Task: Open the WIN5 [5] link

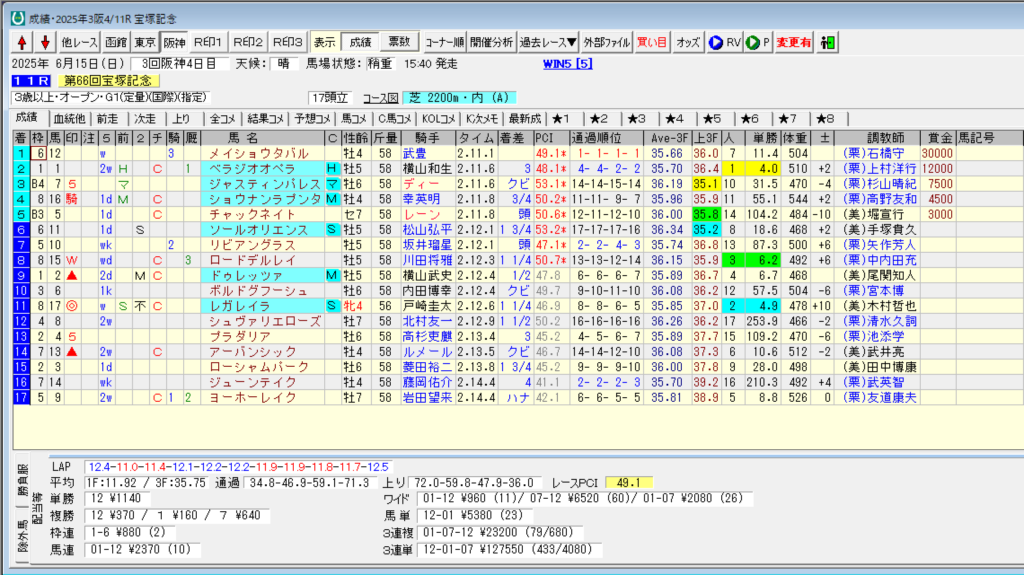Action: point(568,64)
